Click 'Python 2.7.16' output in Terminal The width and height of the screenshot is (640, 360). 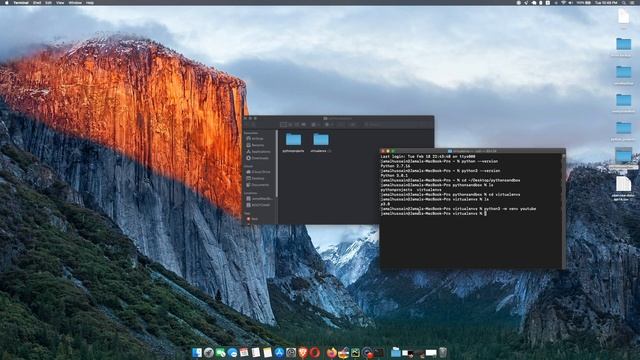pos(395,166)
